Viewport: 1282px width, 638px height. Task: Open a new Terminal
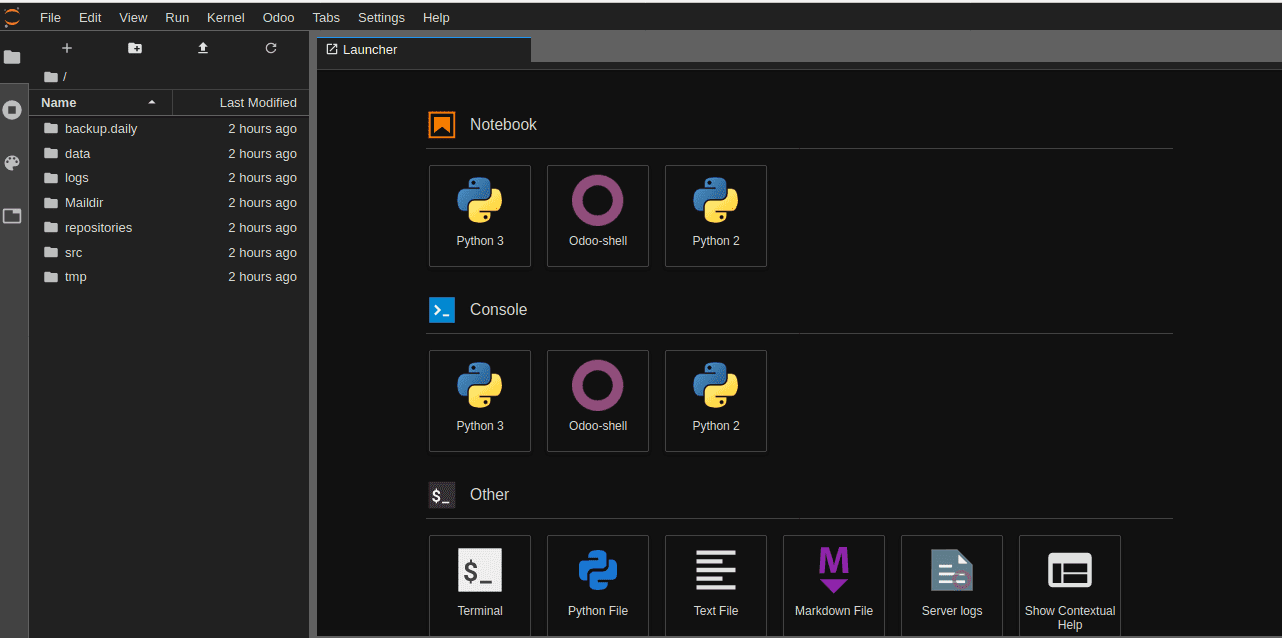pos(480,586)
